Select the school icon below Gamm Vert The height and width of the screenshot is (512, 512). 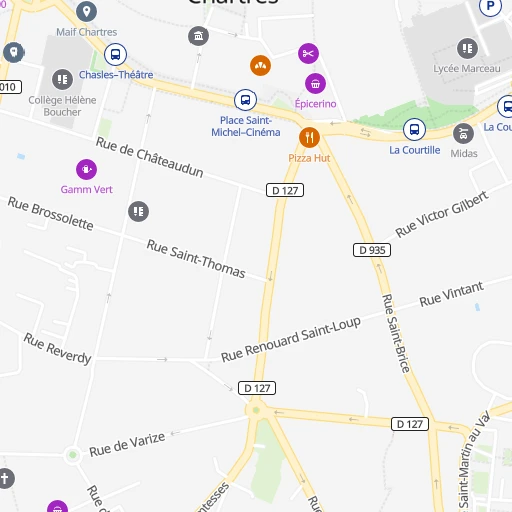pyautogui.click(x=138, y=211)
